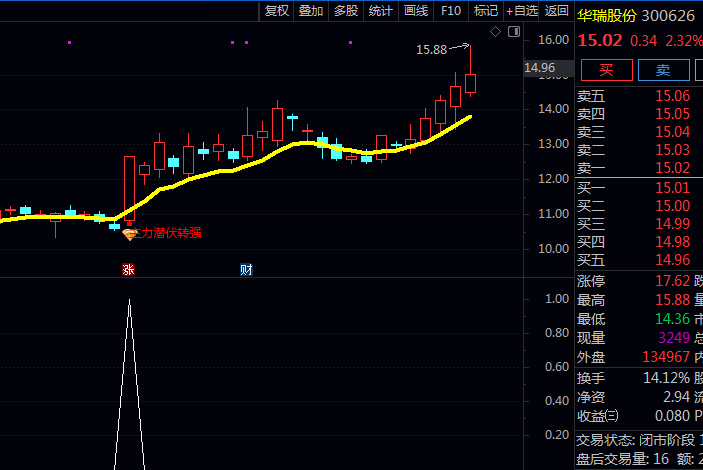Click the 净资 value 2.94
Image resolution: width=703 pixels, height=470 pixels.
tap(677, 397)
